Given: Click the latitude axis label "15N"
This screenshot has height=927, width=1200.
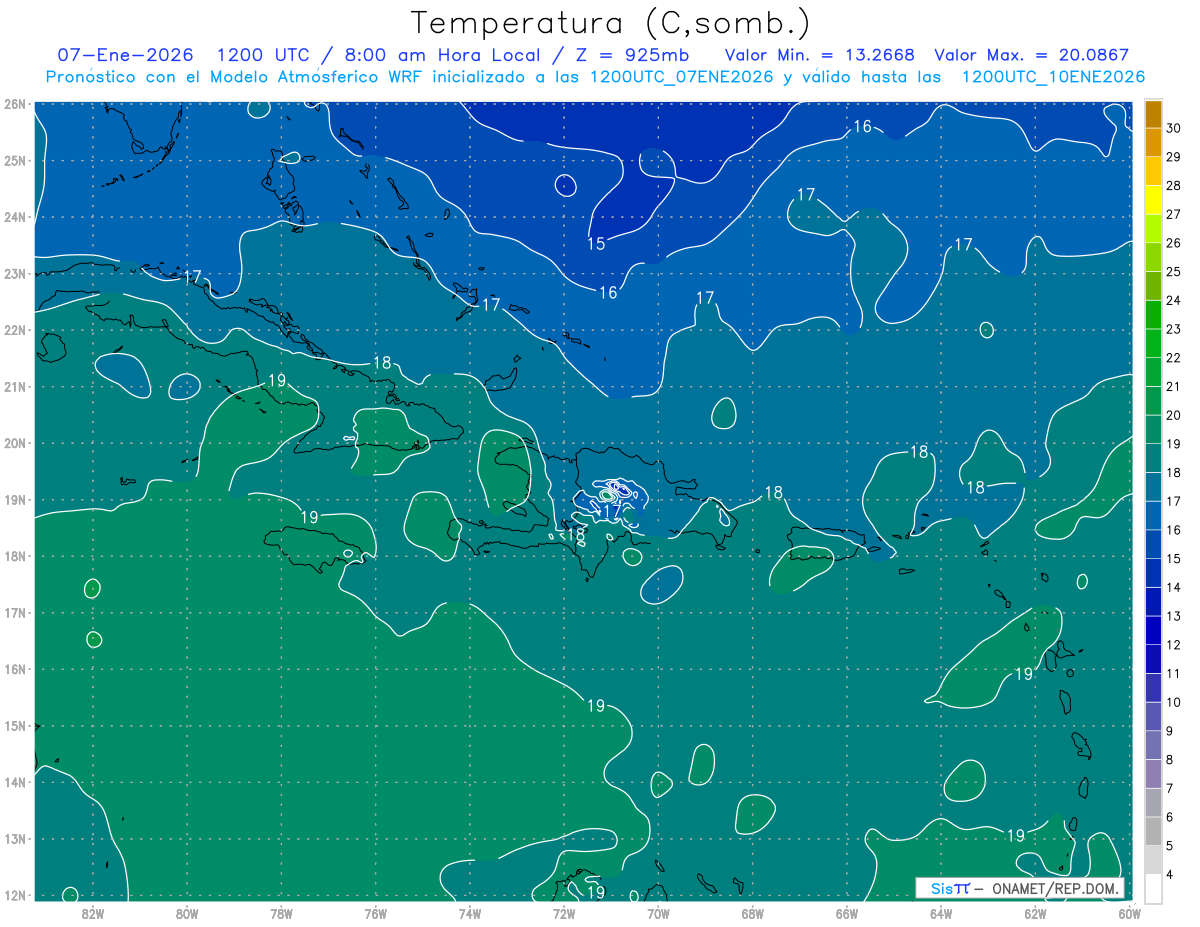Looking at the screenshot, I should click(x=15, y=726).
